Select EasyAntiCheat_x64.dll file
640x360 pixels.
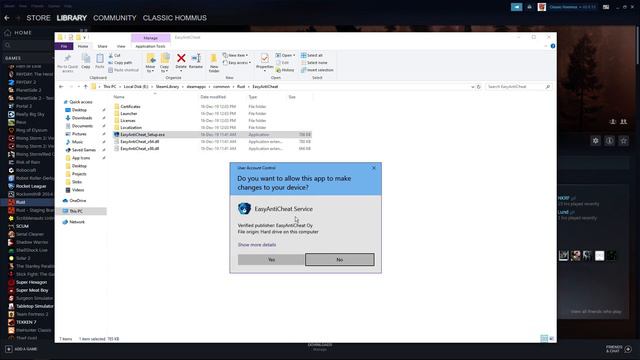click(140, 141)
